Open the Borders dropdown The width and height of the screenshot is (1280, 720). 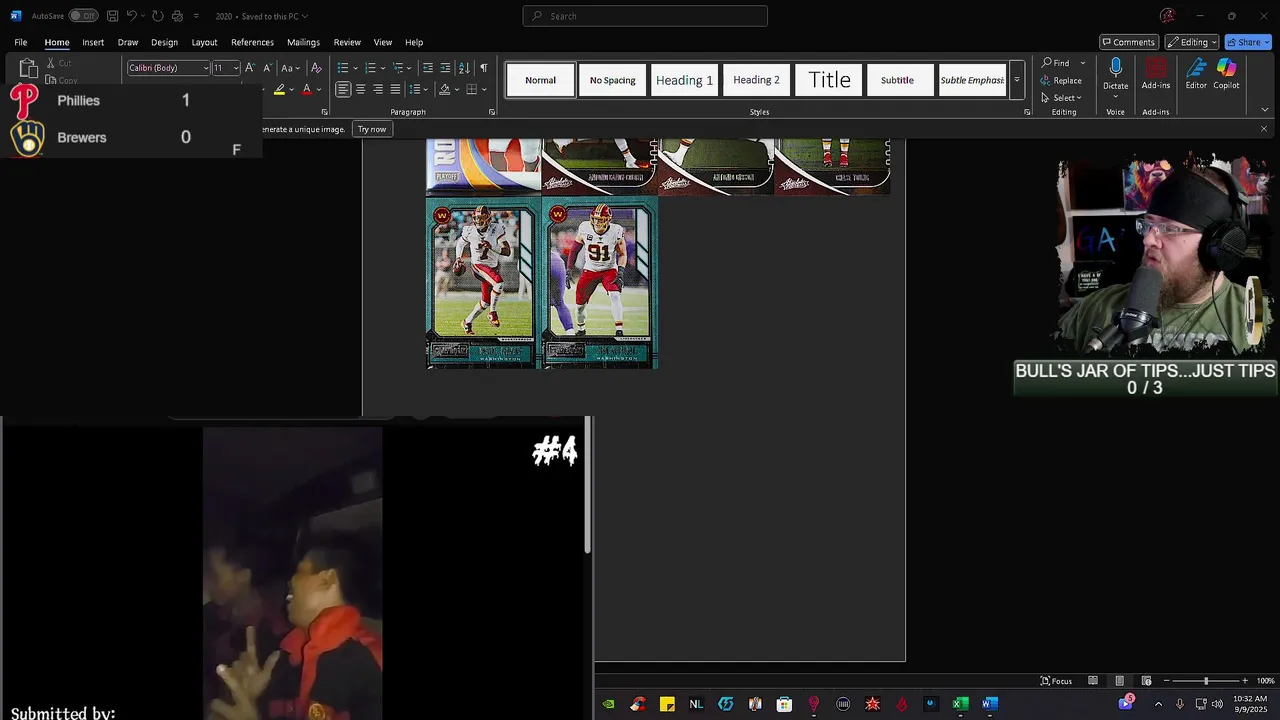pyautogui.click(x=485, y=89)
